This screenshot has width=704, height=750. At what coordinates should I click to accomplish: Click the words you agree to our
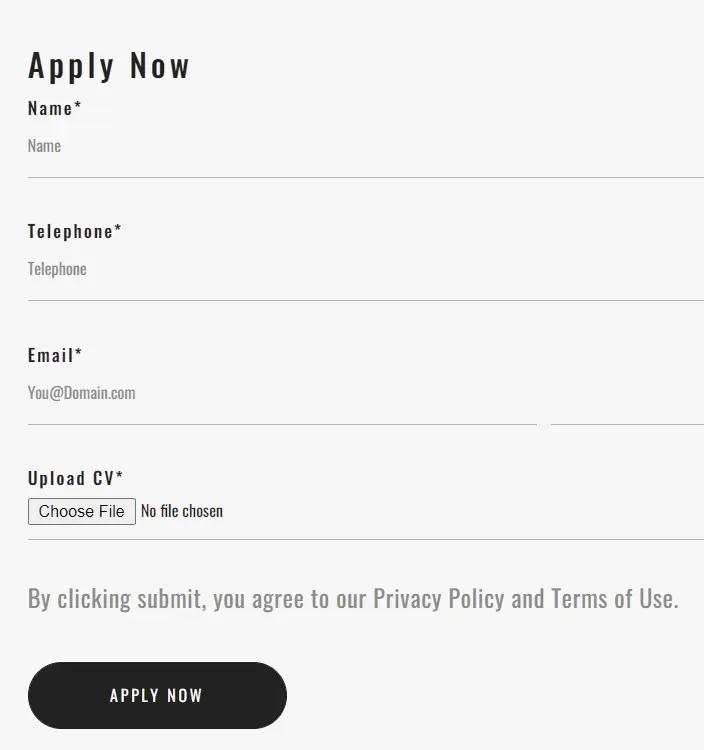point(290,599)
